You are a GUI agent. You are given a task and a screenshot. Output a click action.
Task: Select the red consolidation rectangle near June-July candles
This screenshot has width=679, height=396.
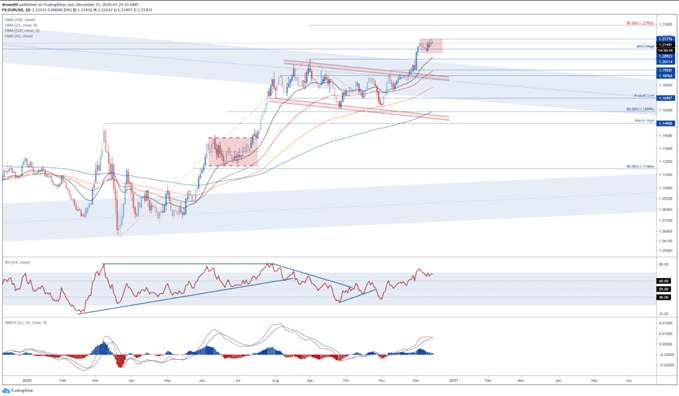(233, 152)
